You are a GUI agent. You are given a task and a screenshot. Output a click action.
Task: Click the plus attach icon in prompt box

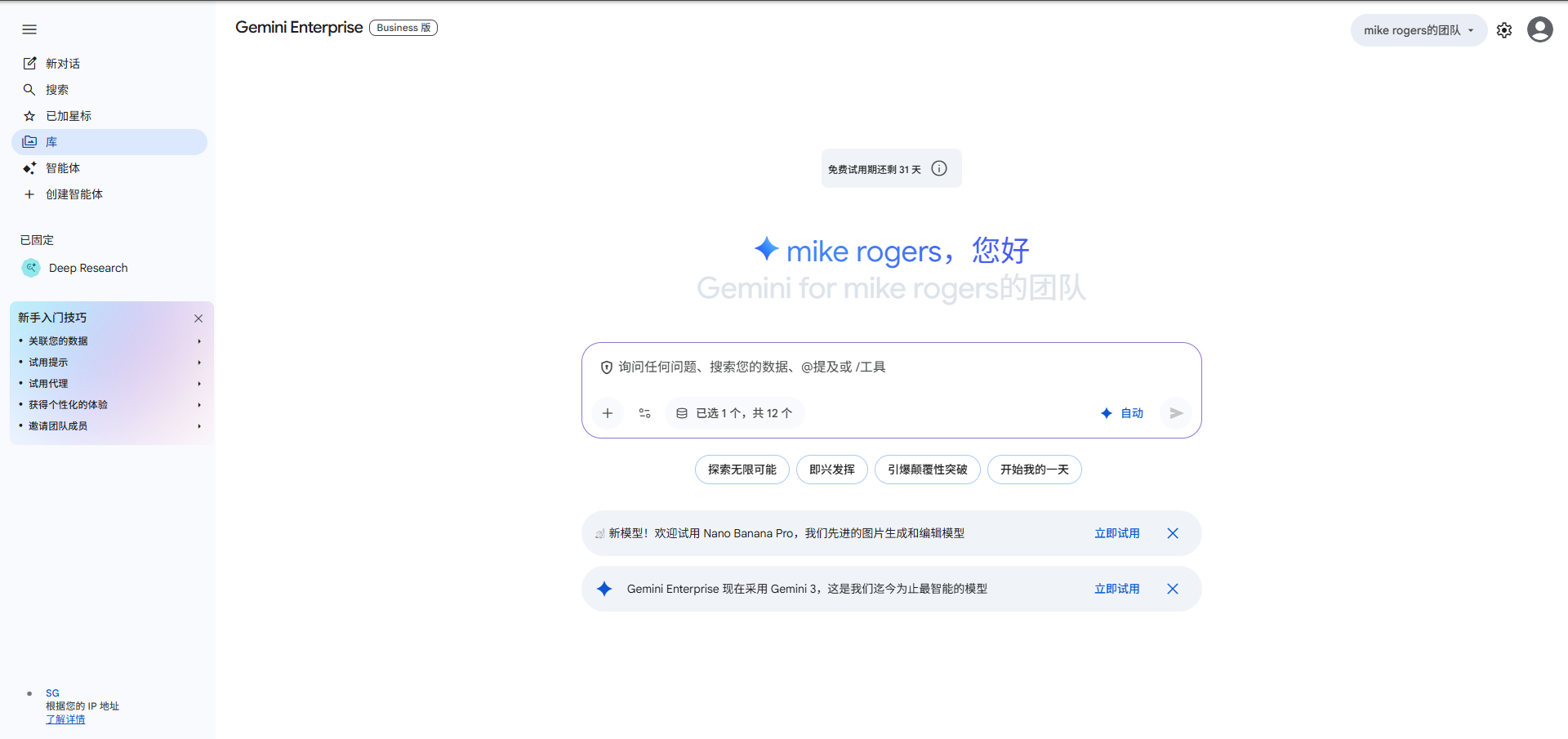point(607,413)
